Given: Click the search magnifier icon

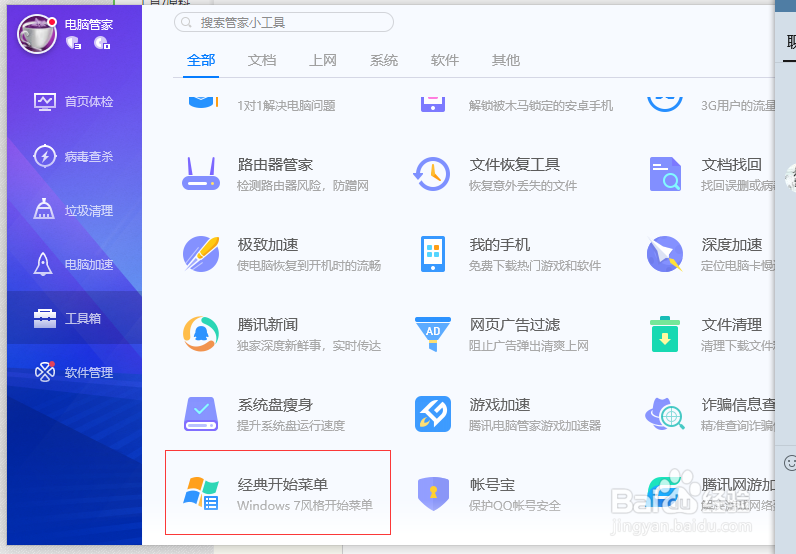Looking at the screenshot, I should [x=186, y=22].
